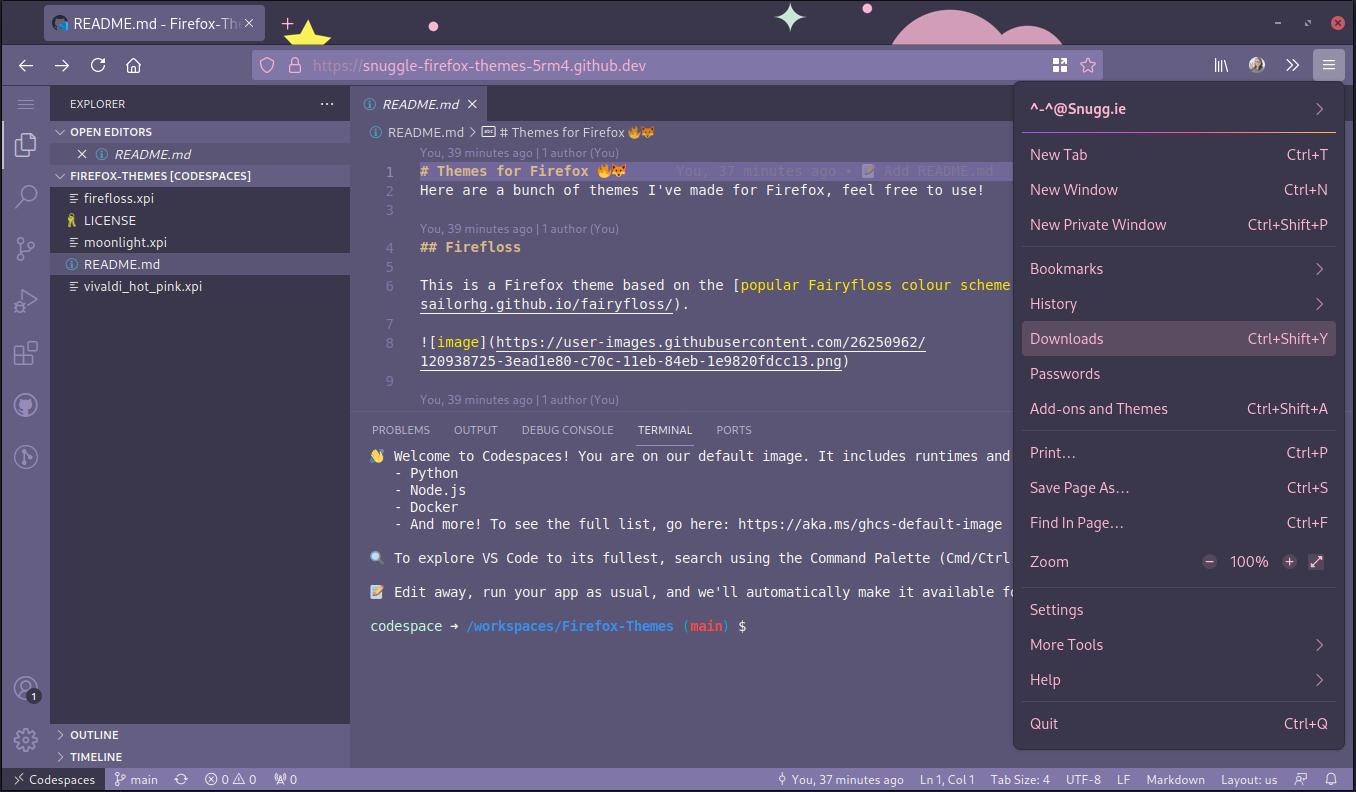This screenshot has width=1356, height=792.
Task: Open fireflosss.xpi file in explorer
Action: (200, 198)
